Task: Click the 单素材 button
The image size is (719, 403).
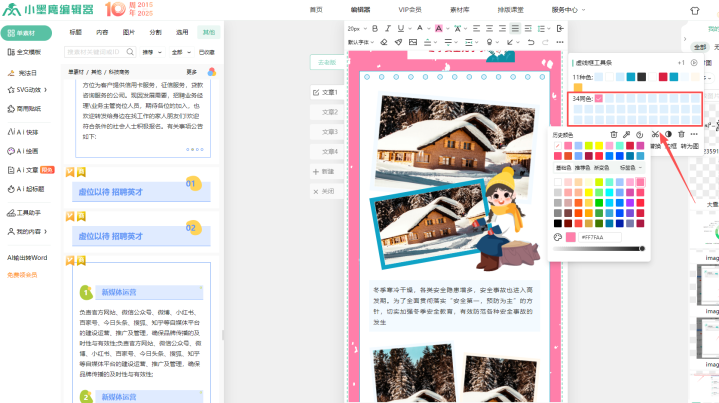Action: [26, 32]
